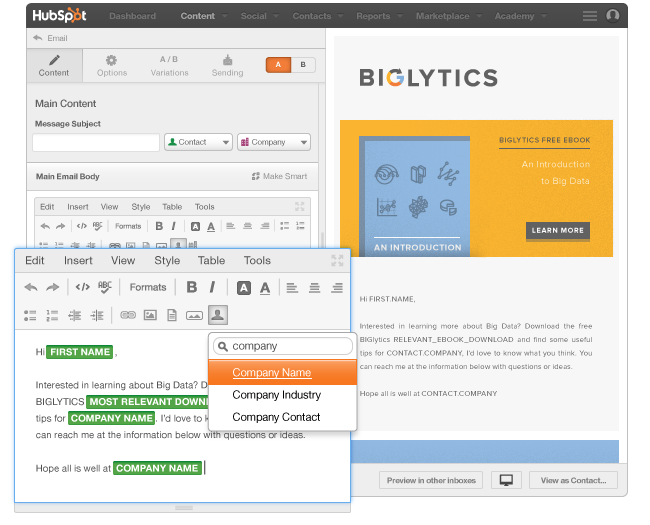Open the Contact token dropdown

point(198,142)
